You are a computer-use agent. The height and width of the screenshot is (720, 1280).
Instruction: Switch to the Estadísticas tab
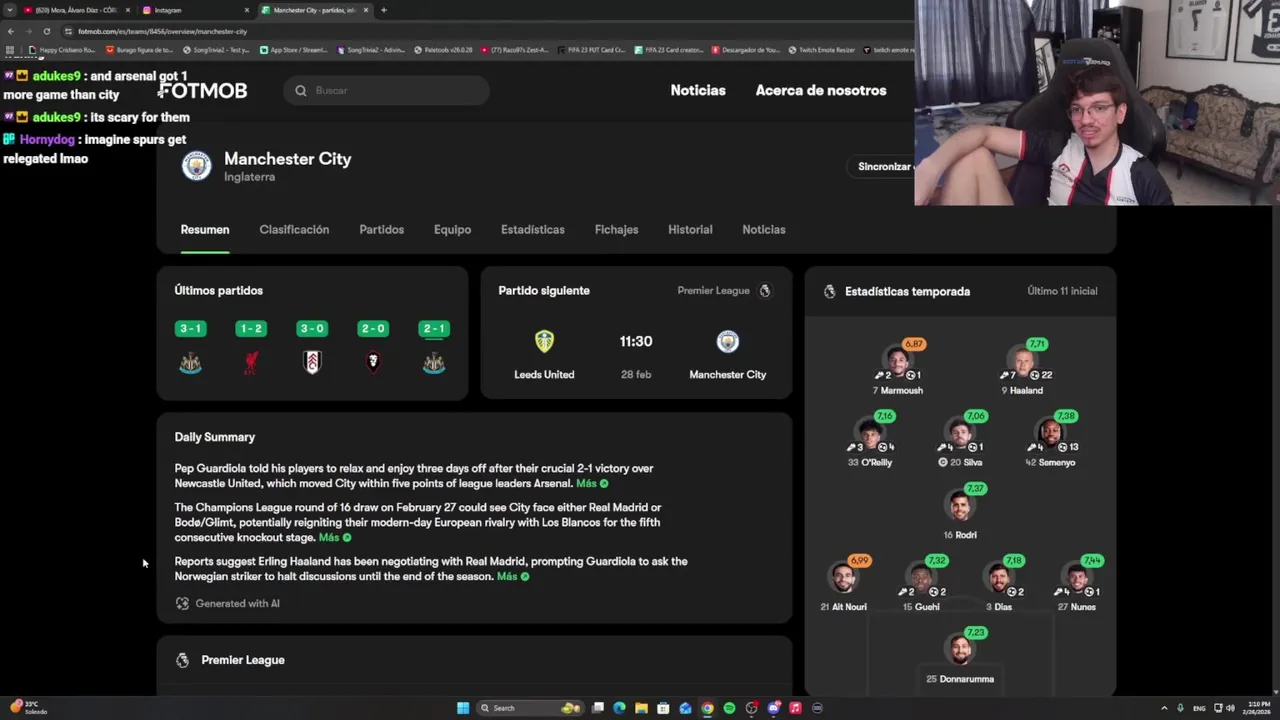[533, 230]
